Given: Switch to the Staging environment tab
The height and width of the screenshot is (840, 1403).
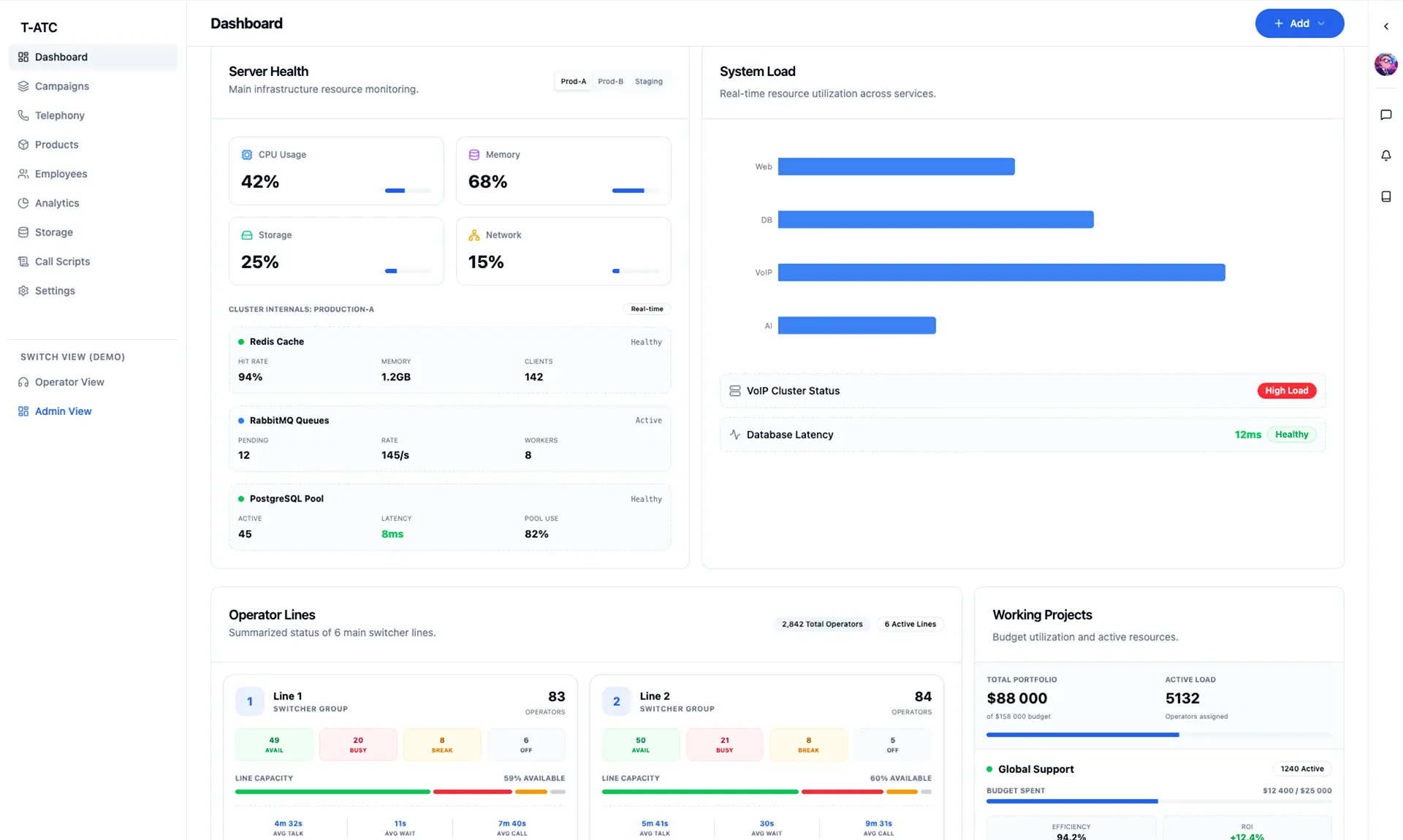Looking at the screenshot, I should (648, 81).
